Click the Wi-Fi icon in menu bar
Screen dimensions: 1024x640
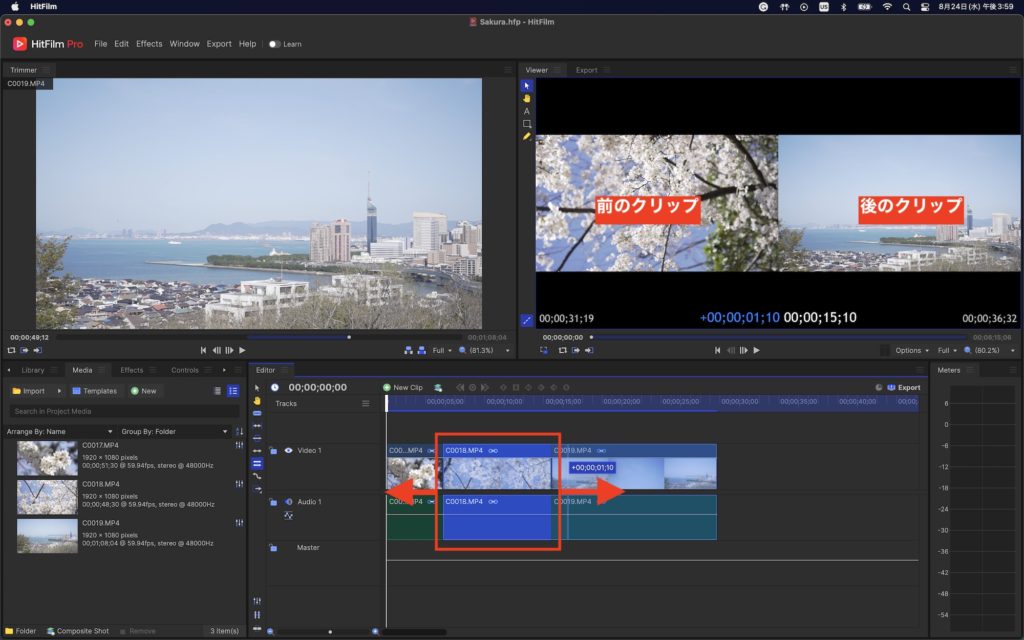(x=886, y=6)
